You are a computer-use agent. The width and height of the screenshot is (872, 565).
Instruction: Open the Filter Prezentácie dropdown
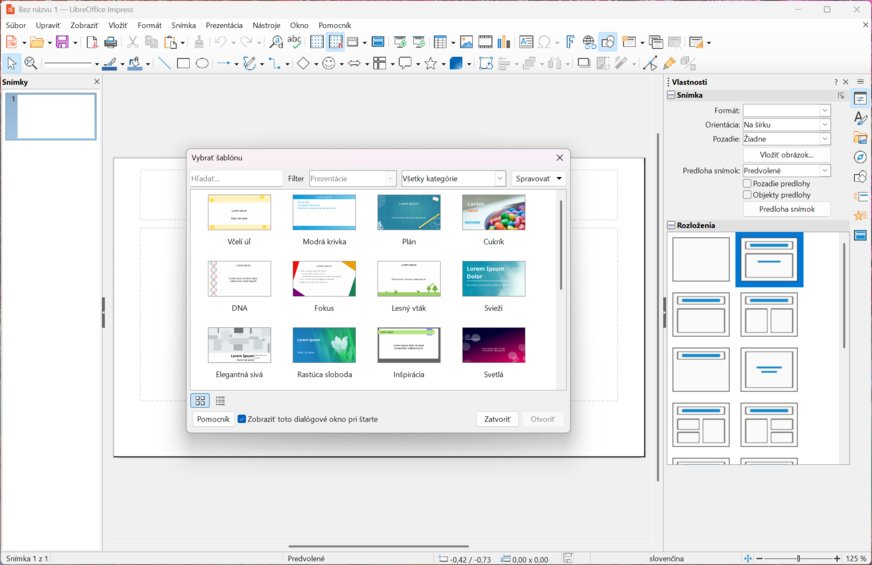pyautogui.click(x=353, y=179)
